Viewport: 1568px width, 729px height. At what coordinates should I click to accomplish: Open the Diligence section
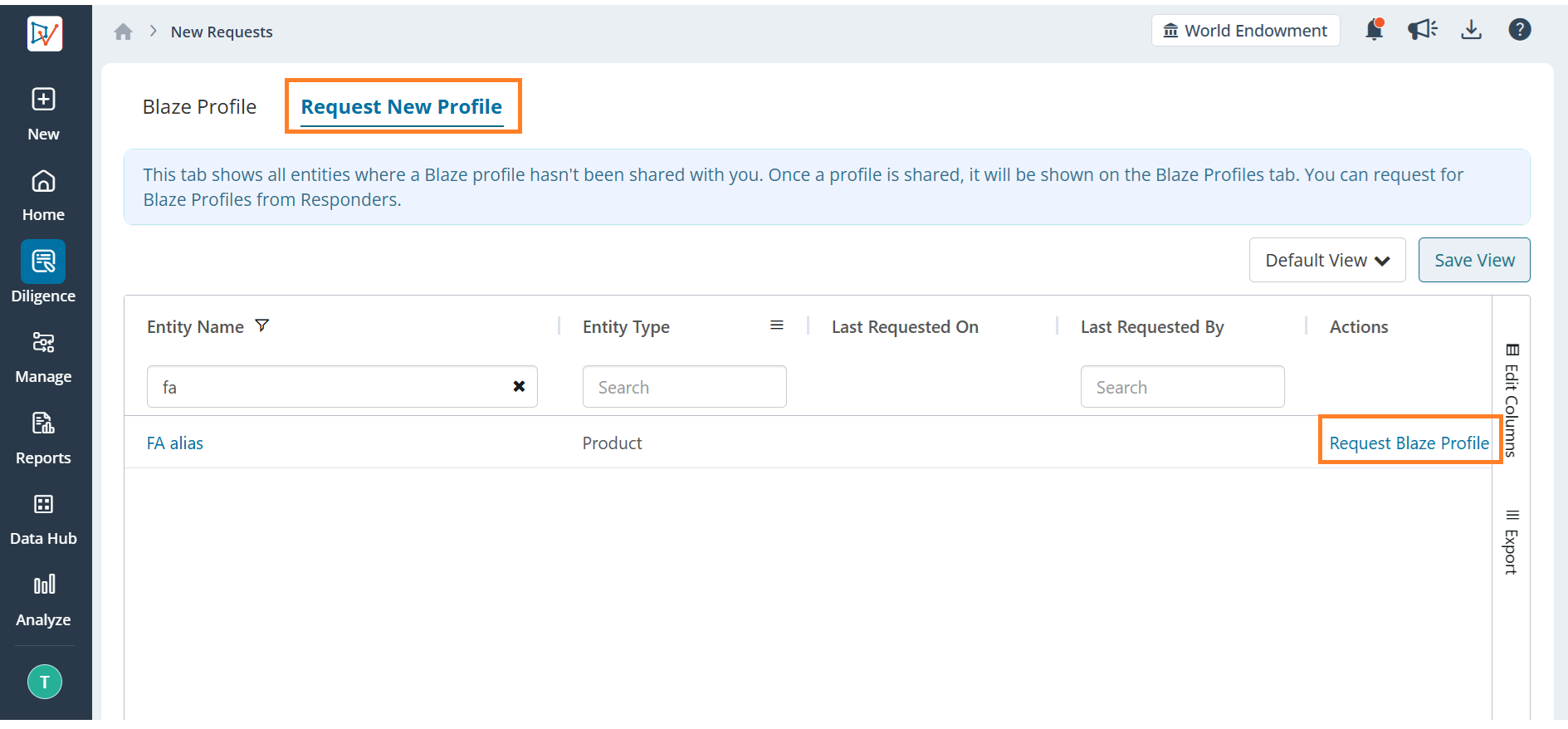43,274
